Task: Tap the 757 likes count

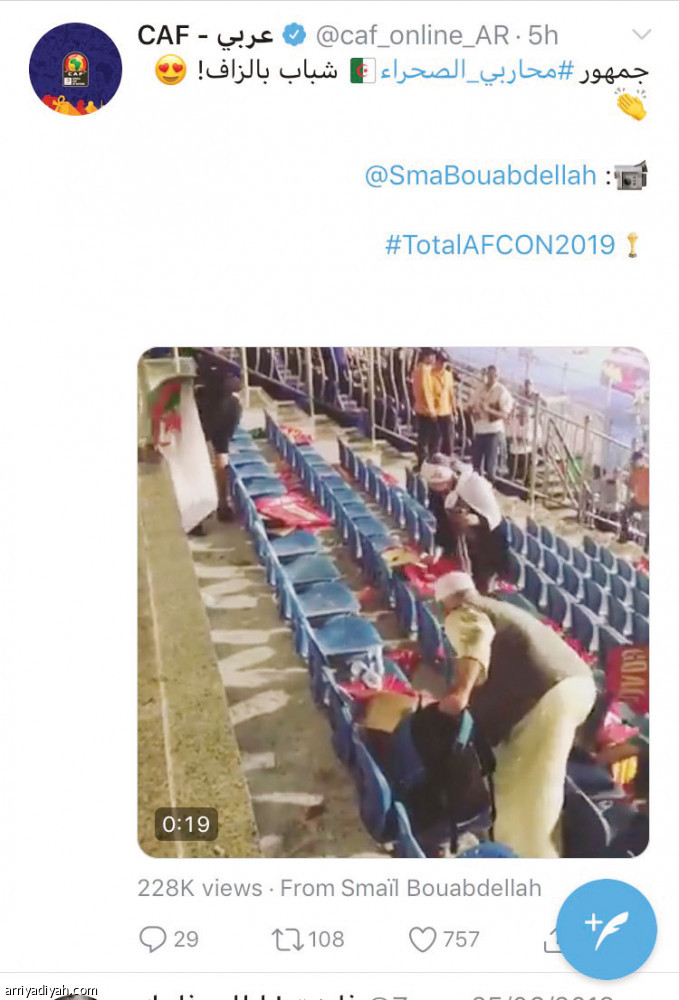Action: click(461, 939)
